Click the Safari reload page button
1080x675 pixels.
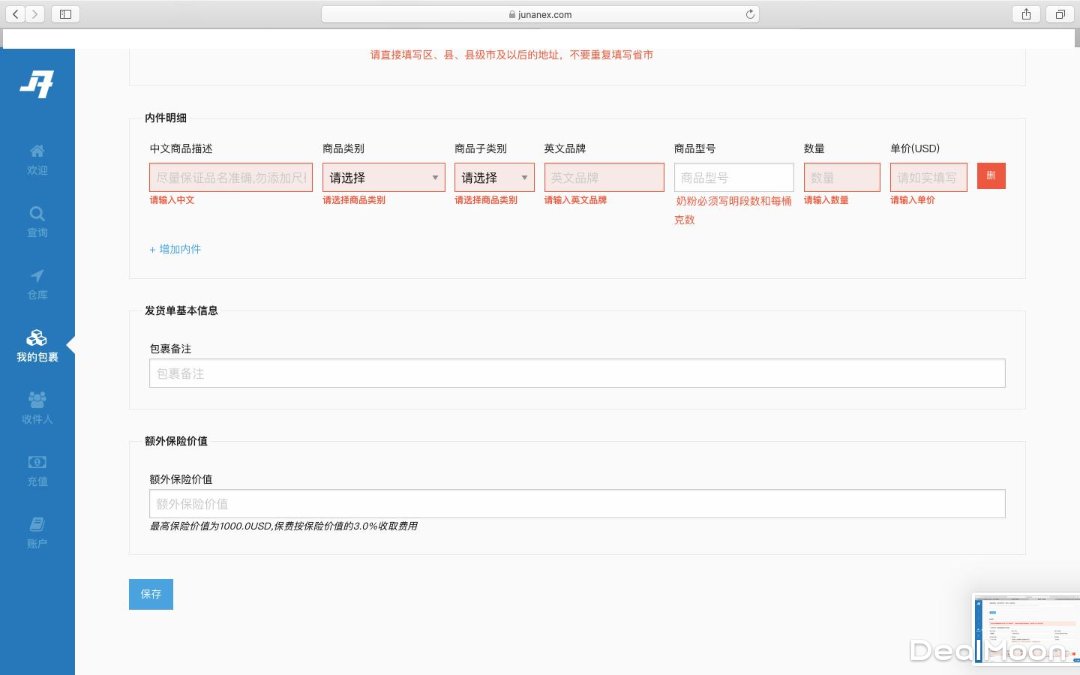tap(750, 14)
